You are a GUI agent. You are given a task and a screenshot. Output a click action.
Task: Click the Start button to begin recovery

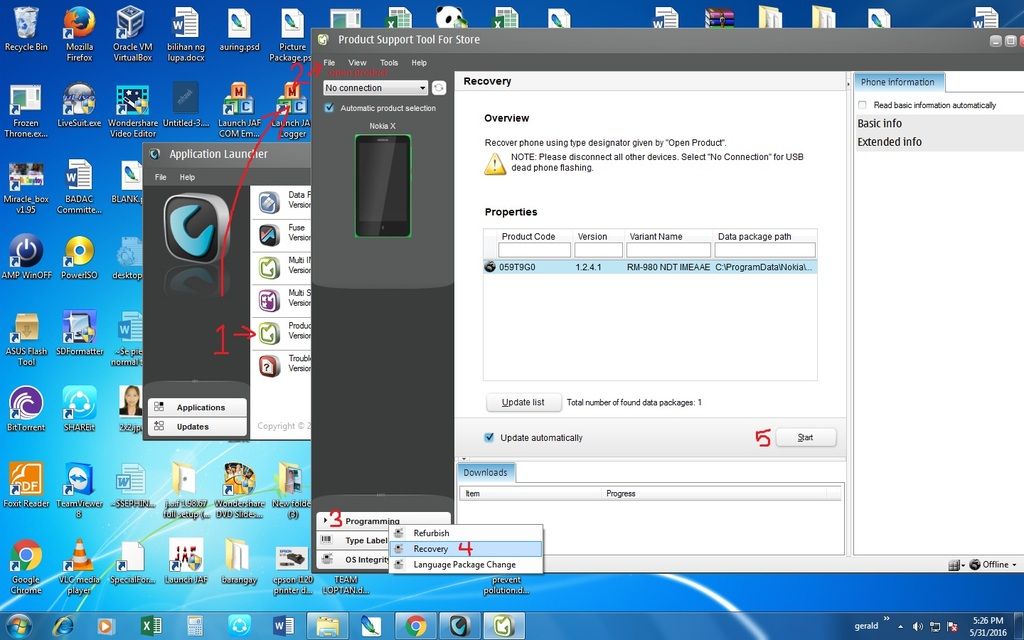(805, 437)
